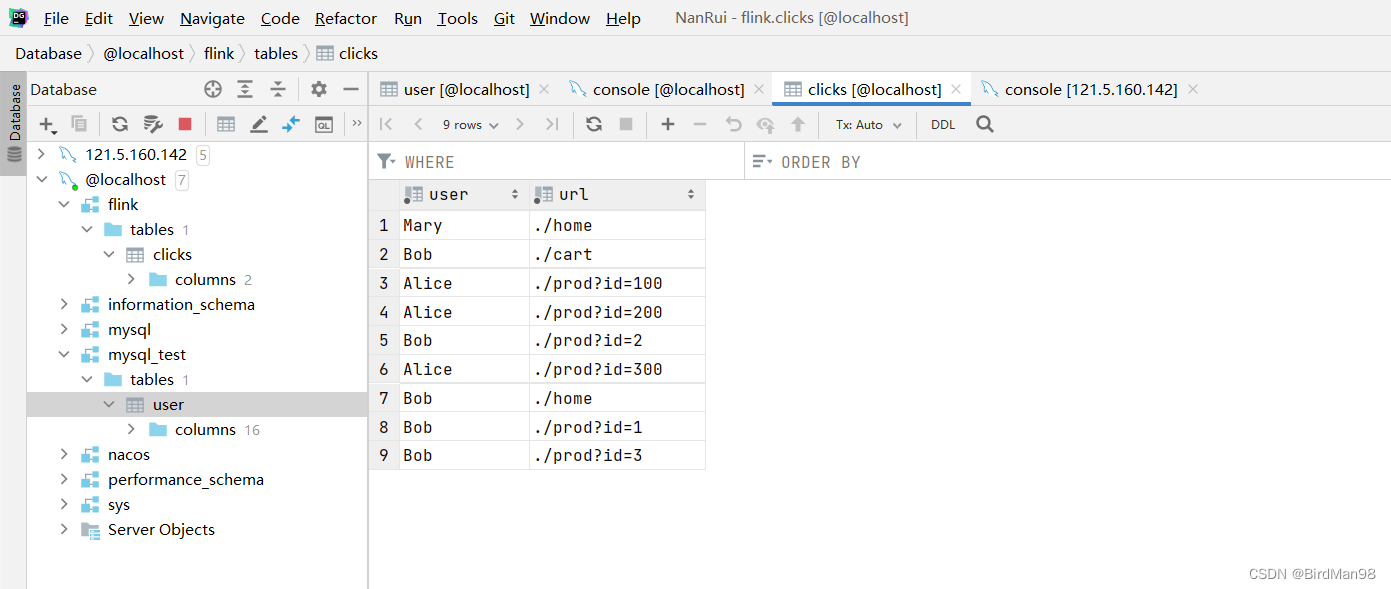
Task: Open the Refactor menu
Action: 346,18
